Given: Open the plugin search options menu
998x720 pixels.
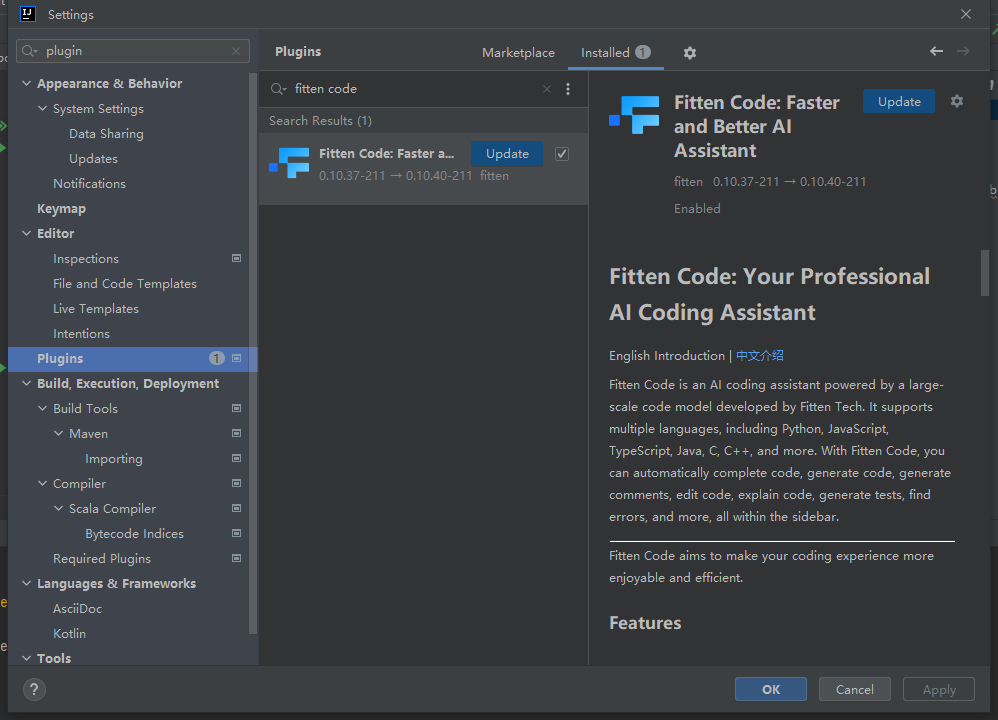Looking at the screenshot, I should (568, 89).
